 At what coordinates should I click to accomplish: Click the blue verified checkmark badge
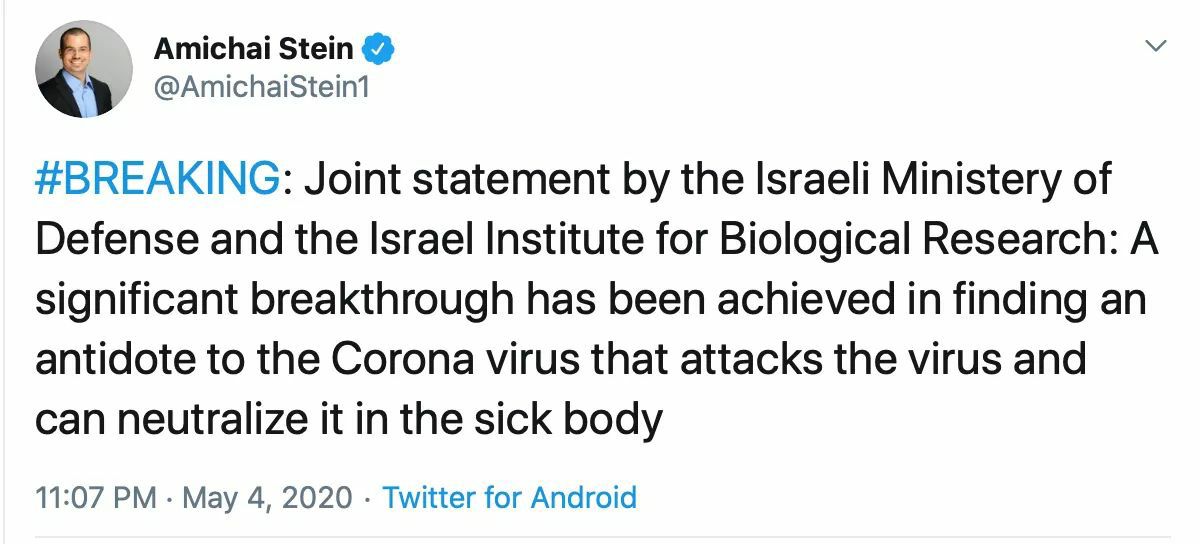[379, 47]
